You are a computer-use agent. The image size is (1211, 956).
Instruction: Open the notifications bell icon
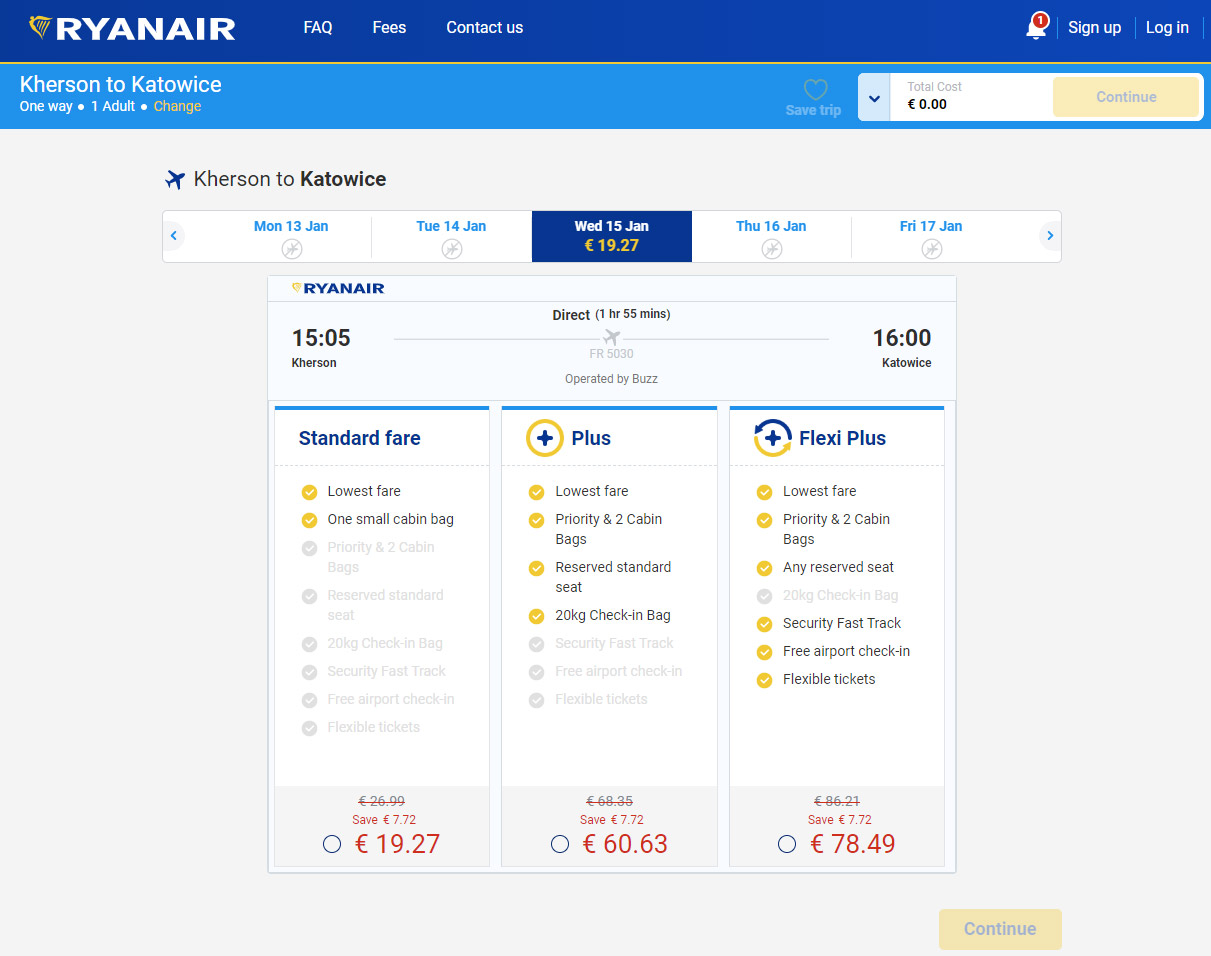1037,27
